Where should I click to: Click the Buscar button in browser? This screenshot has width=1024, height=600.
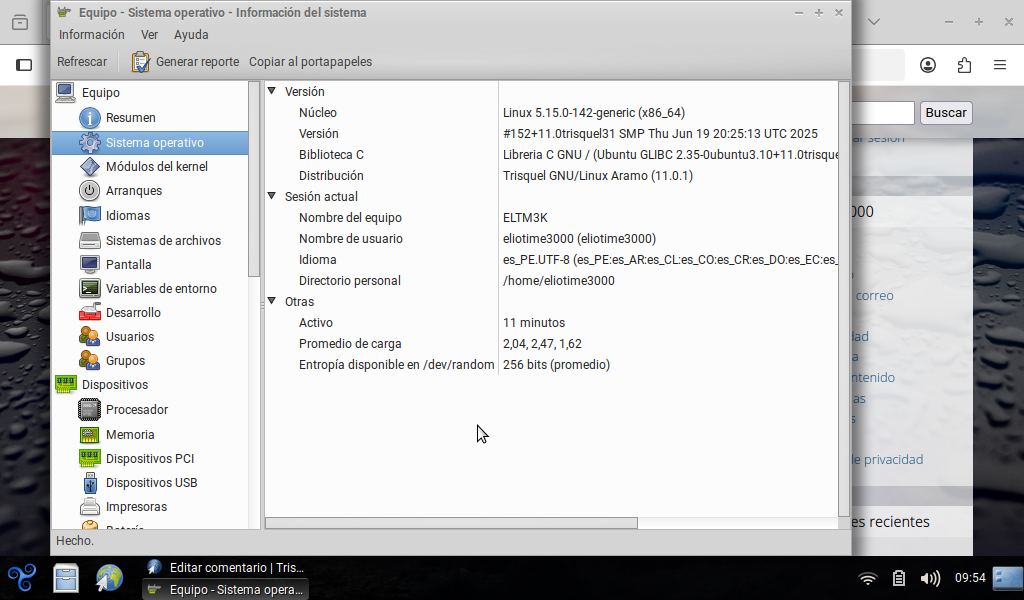(946, 113)
